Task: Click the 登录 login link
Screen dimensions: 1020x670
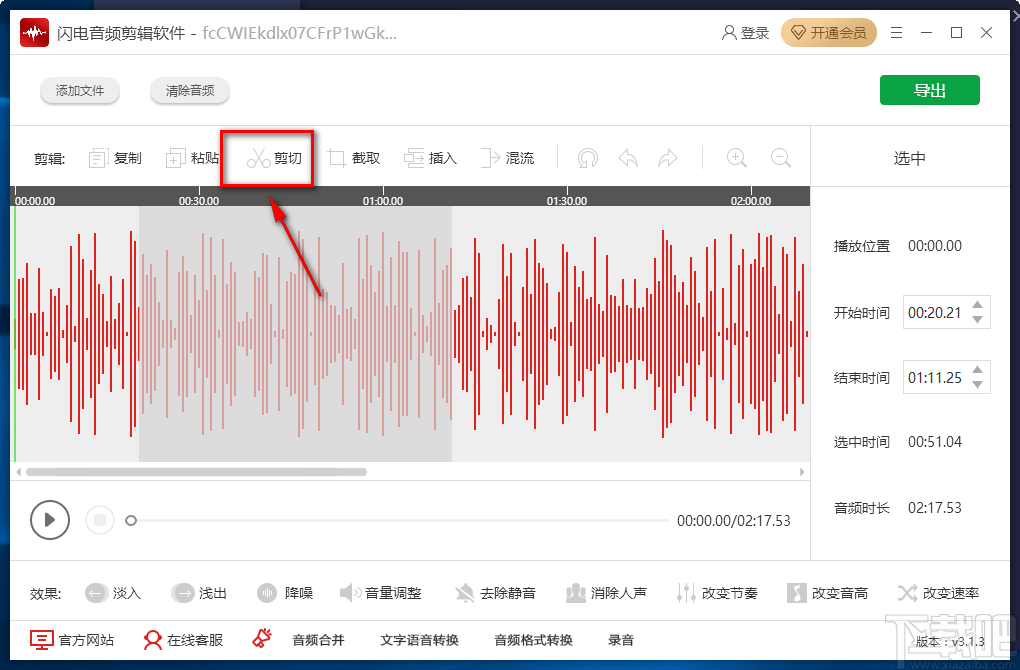Action: [745, 31]
